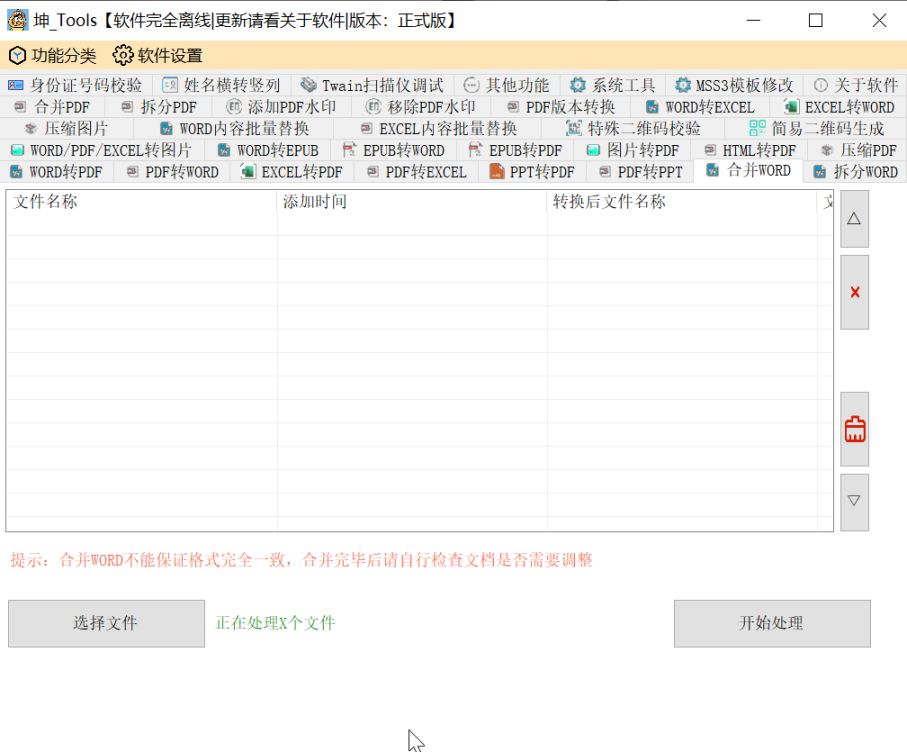Select the 合并PDF tab
The height and width of the screenshot is (752, 907).
(52, 107)
